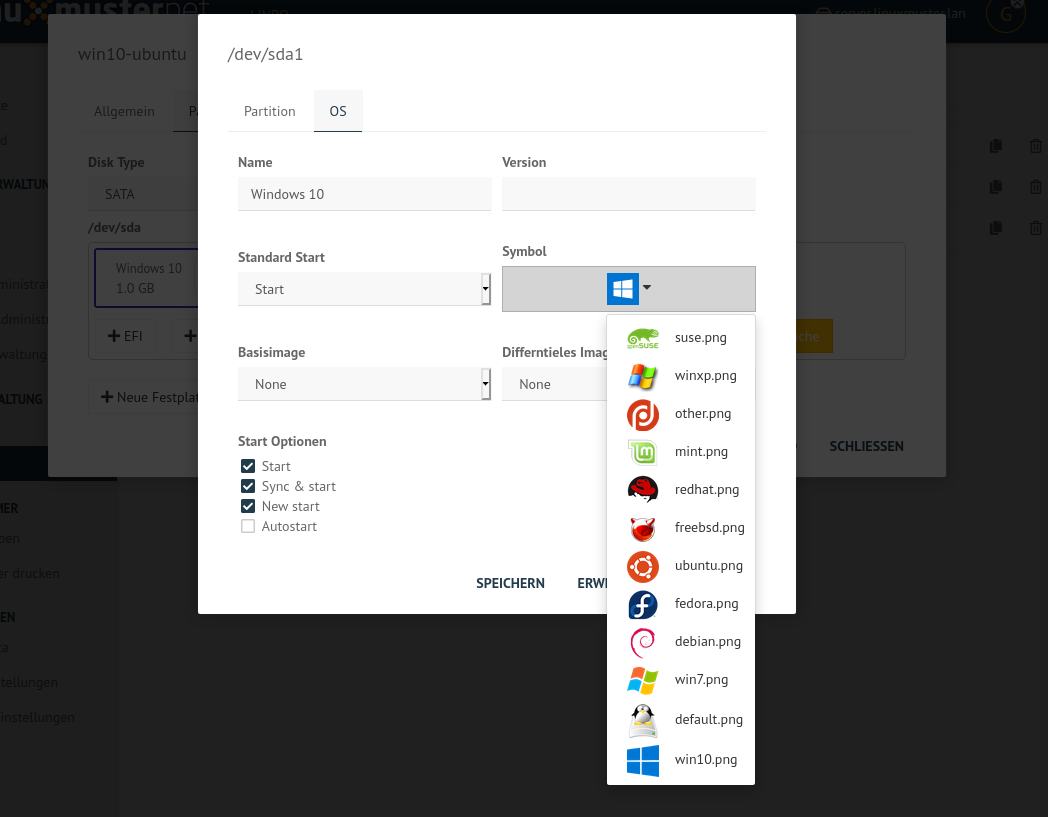Viewport: 1048px width, 817px height.
Task: Open the Standard Start dropdown
Action: 364,288
